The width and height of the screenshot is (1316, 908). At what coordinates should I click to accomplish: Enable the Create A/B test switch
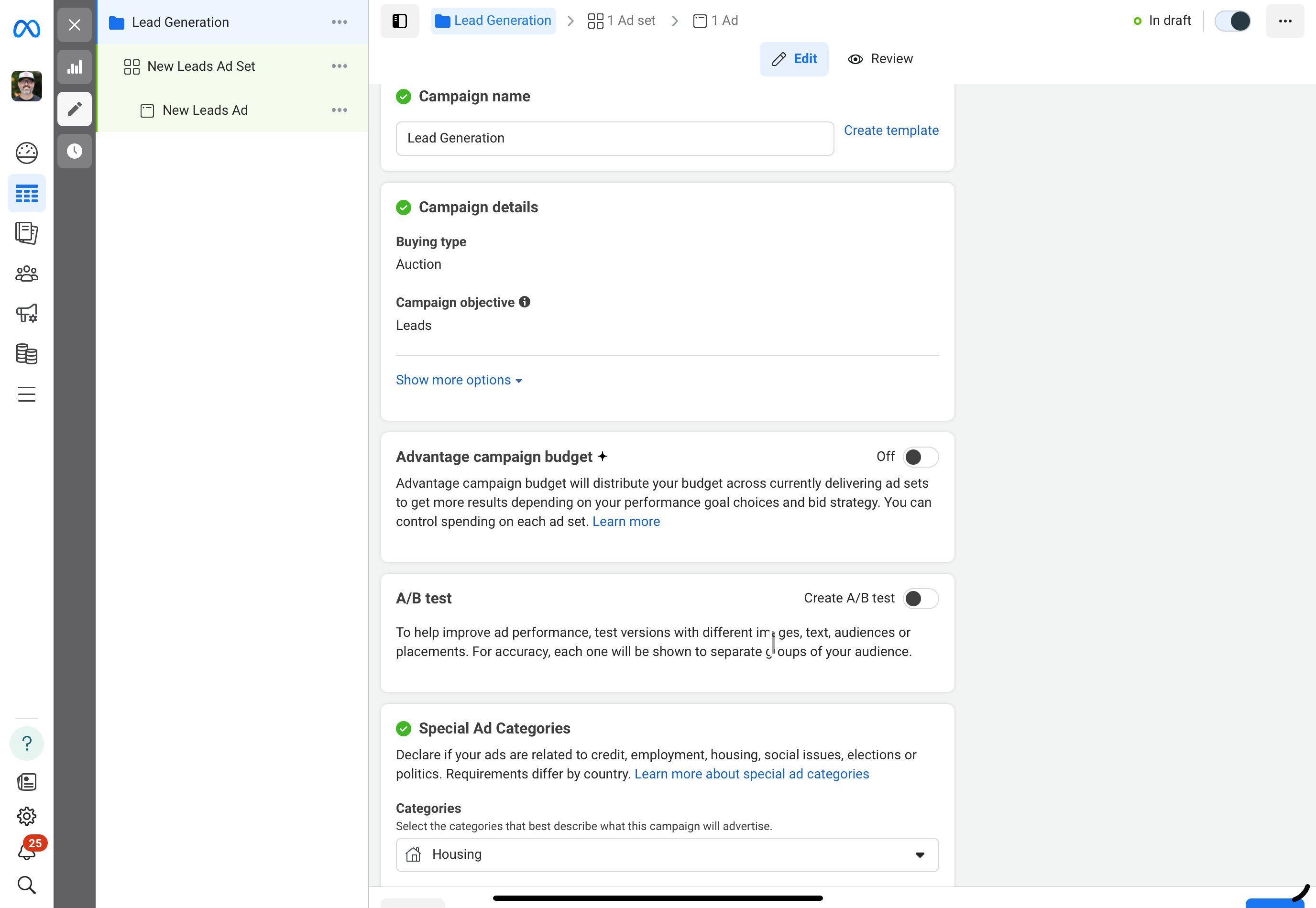pos(920,599)
